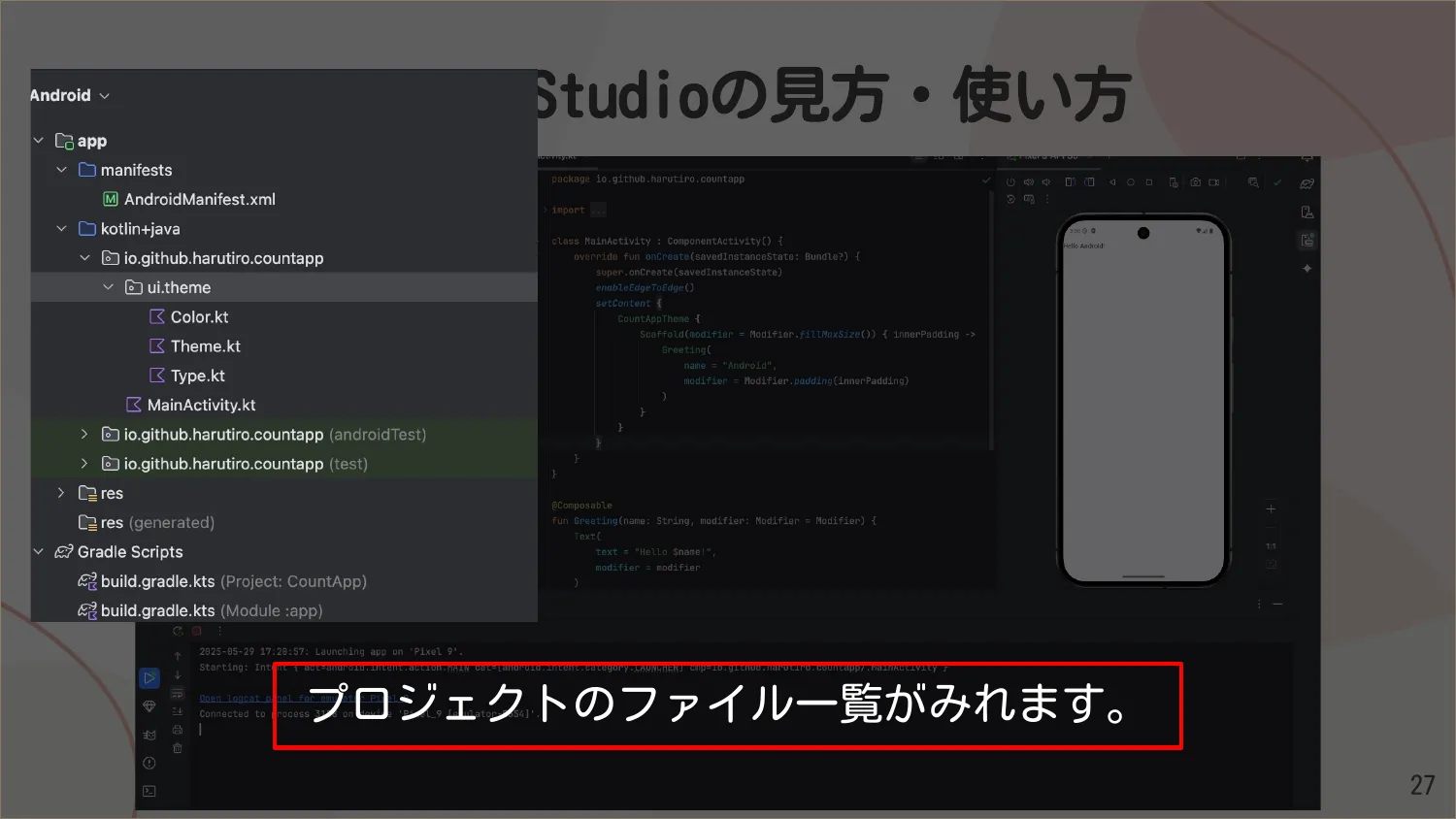The width and height of the screenshot is (1456, 819).
Task: Click the emulator power button icon
Action: pos(1010,182)
